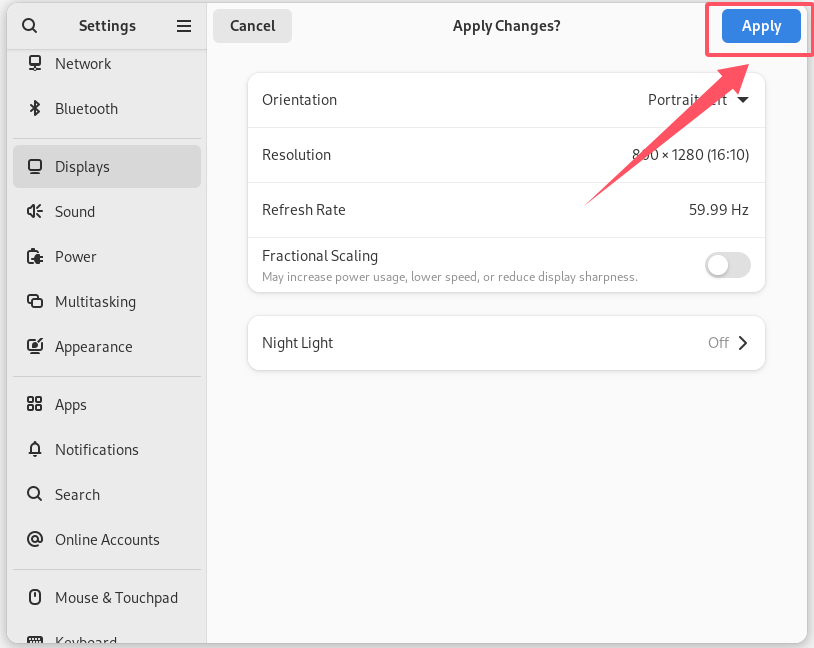Select Sound in the sidebar
The height and width of the screenshot is (648, 814).
tap(107, 211)
